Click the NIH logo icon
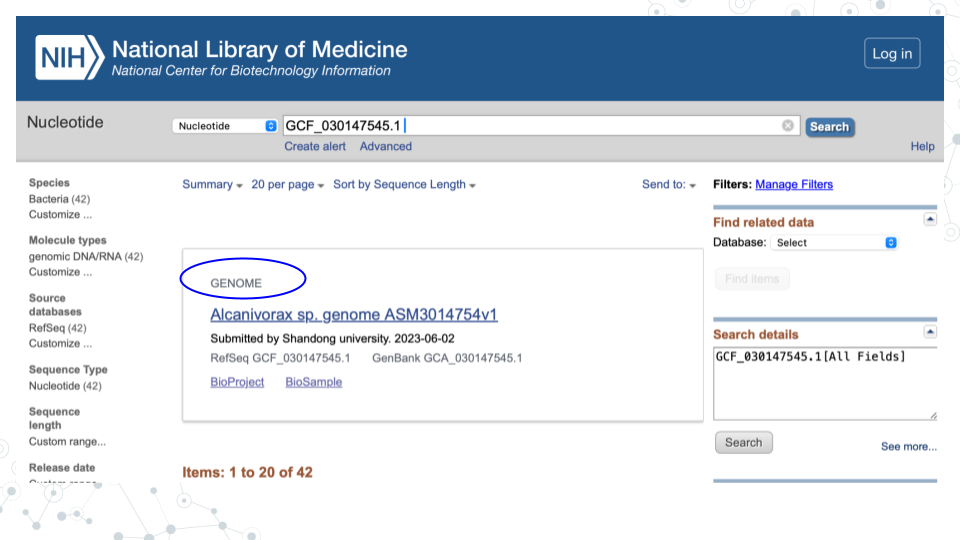Viewport: 960px width, 540px height. pos(69,57)
